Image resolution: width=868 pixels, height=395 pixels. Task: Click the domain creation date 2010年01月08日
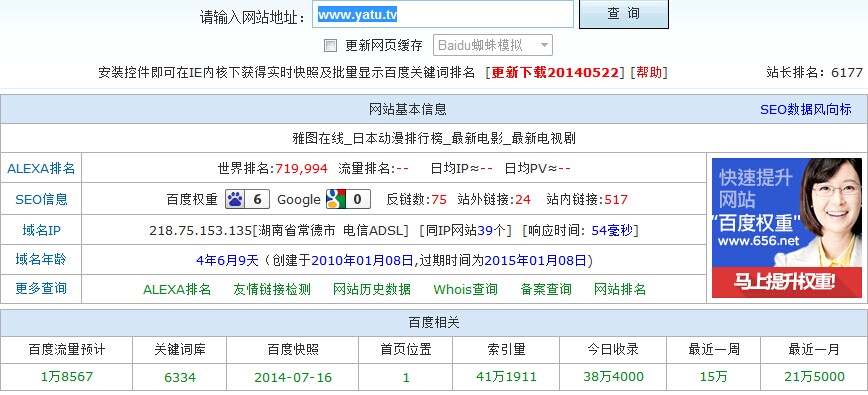(x=363, y=261)
